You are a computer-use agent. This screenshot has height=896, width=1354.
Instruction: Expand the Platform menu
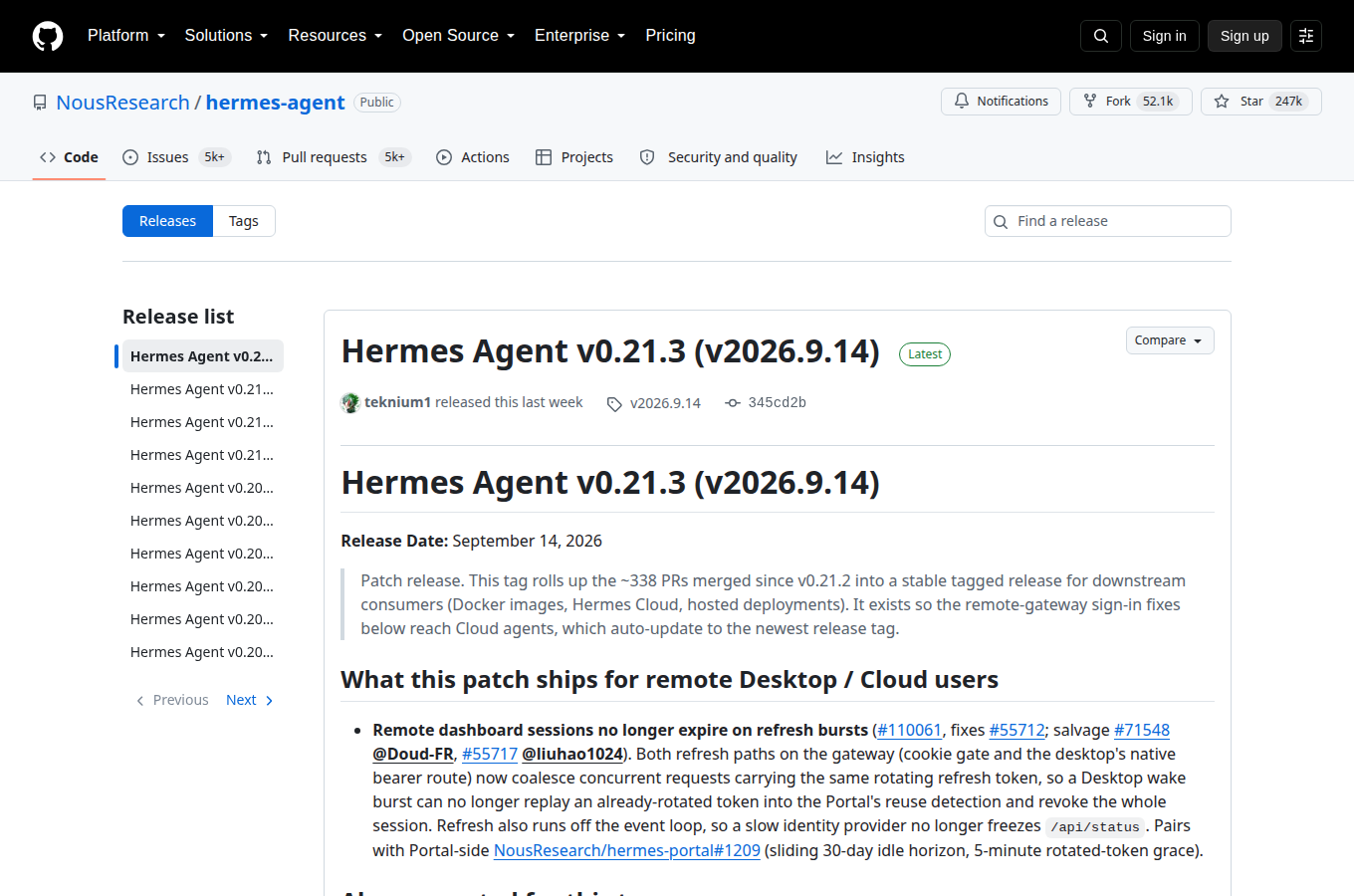[126, 36]
